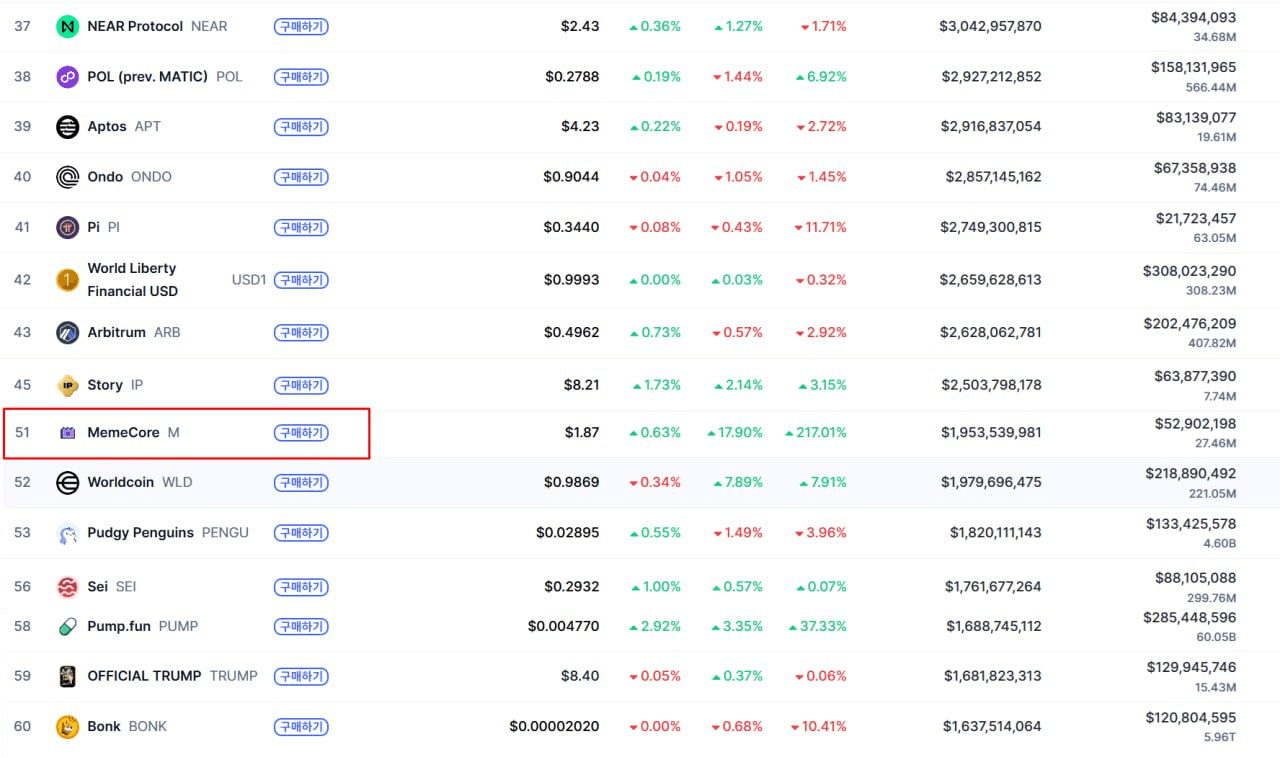Go to the MemeCore coin page
This screenshot has width=1280, height=757.
click(x=123, y=433)
